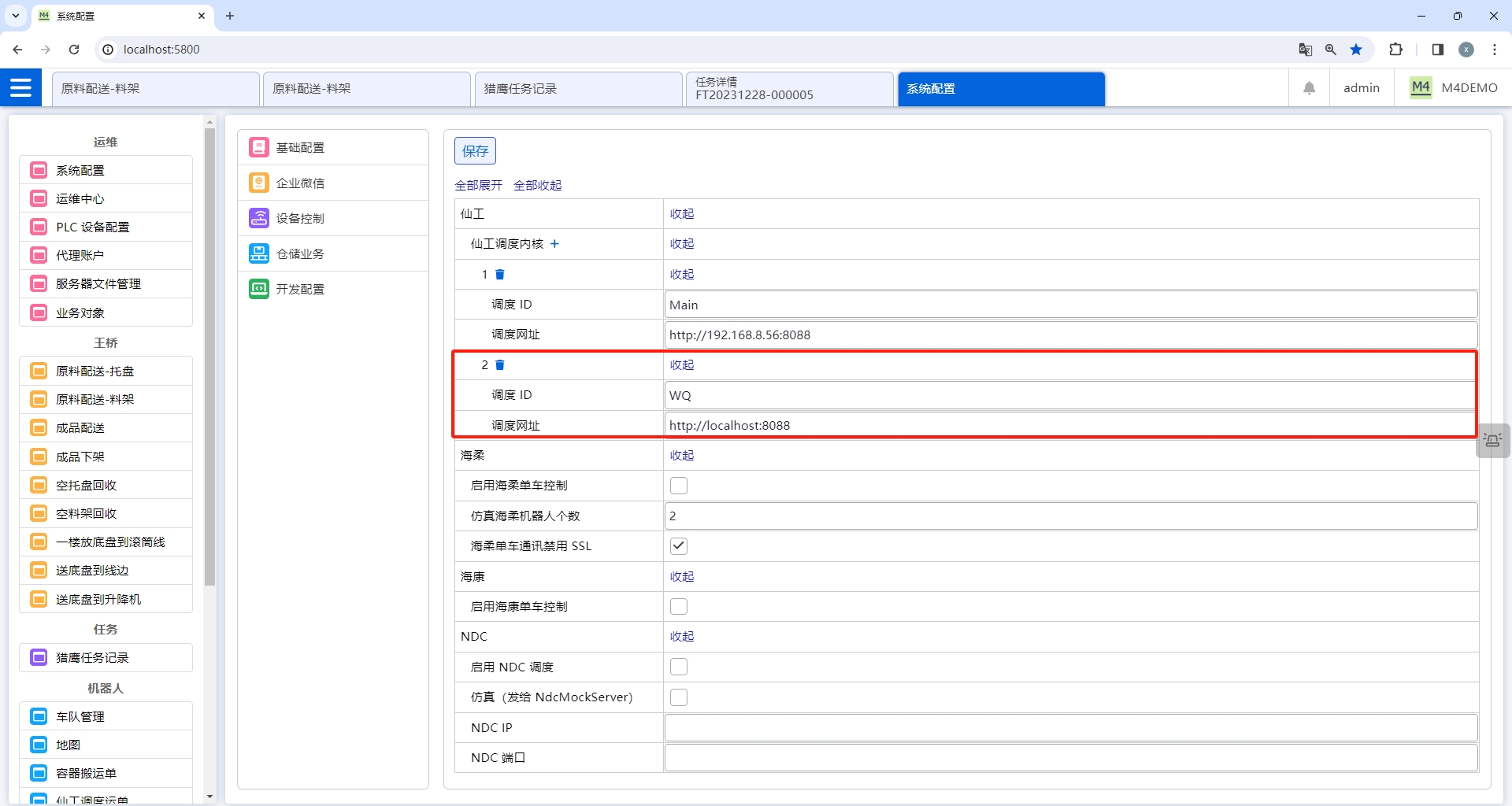Edit 调度网址 field with localhost:8088
Screen dimensions: 1512x806
(1071, 425)
